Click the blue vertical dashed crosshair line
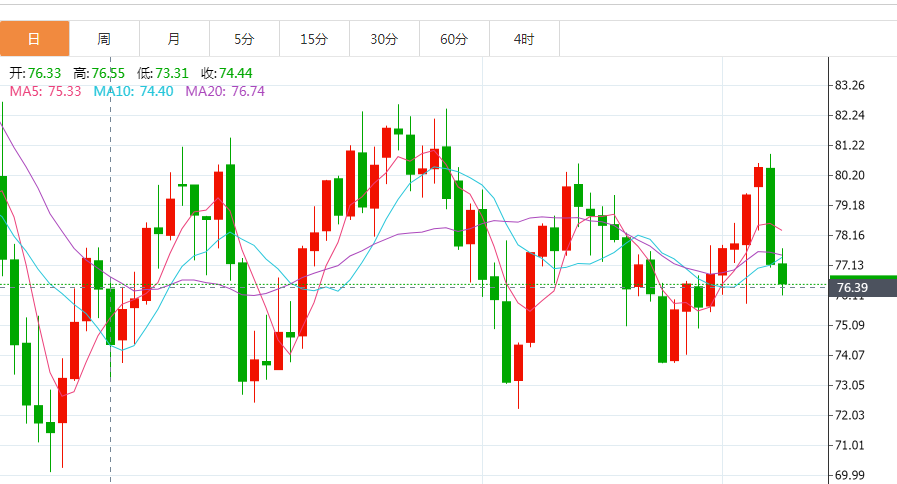 tap(110, 200)
